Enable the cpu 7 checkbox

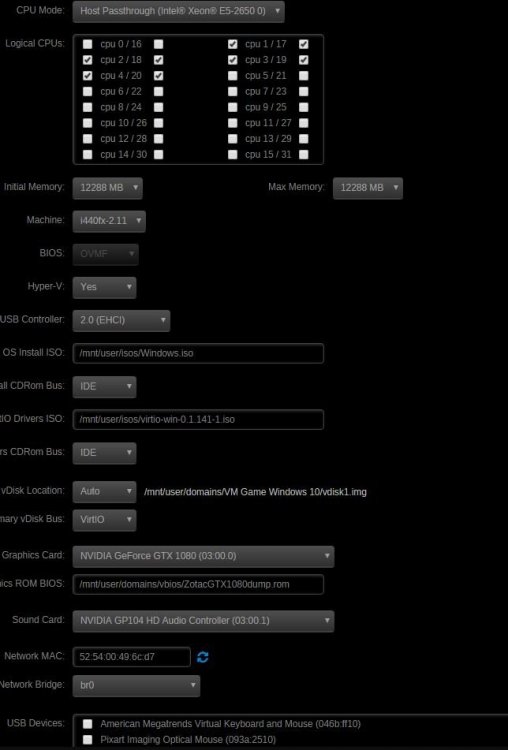(x=232, y=91)
